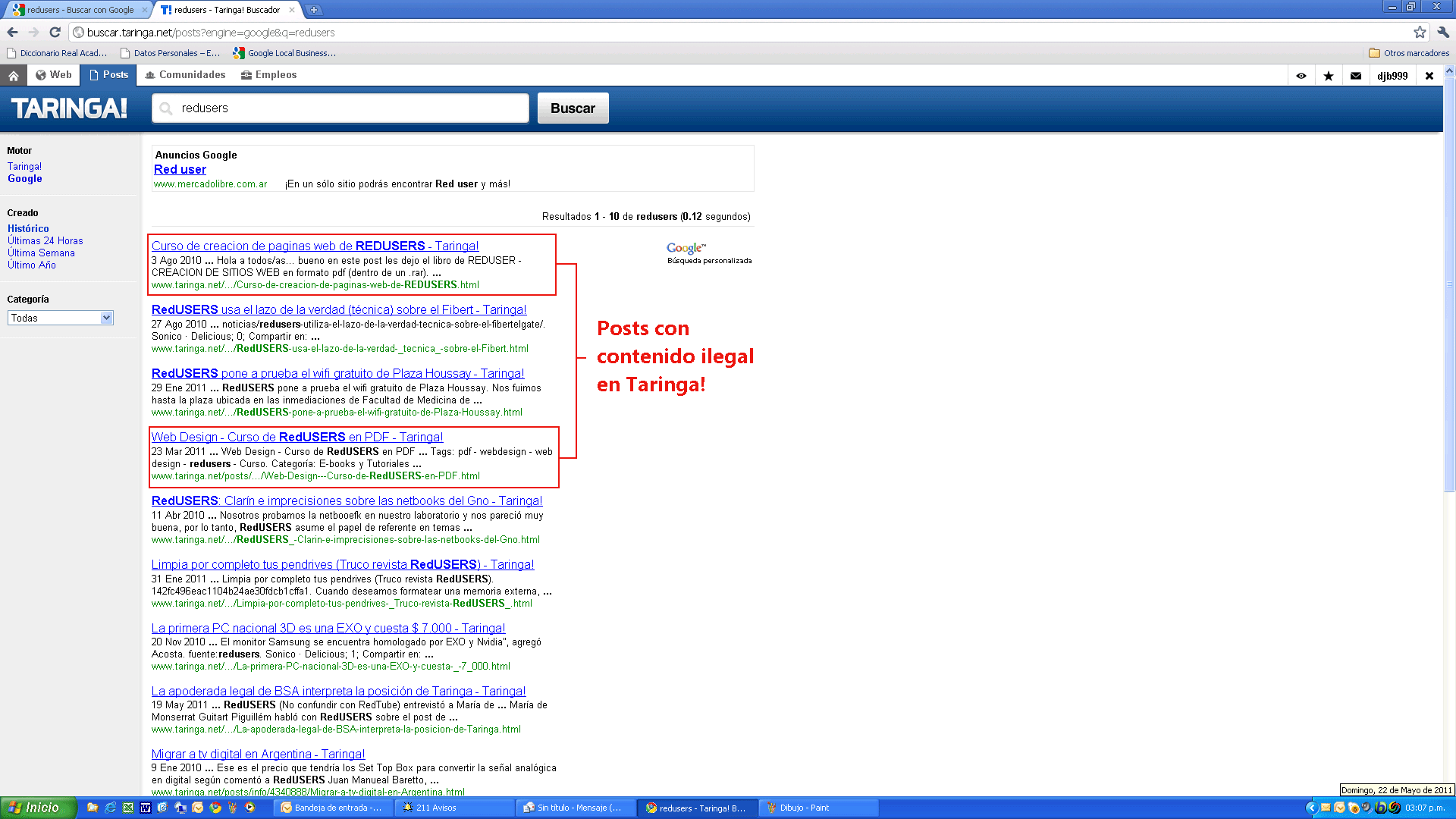Image resolution: width=1456 pixels, height=819 pixels.
Task: Open 'RedUSERS: Clarín e imprecisiones' result
Action: (347, 500)
